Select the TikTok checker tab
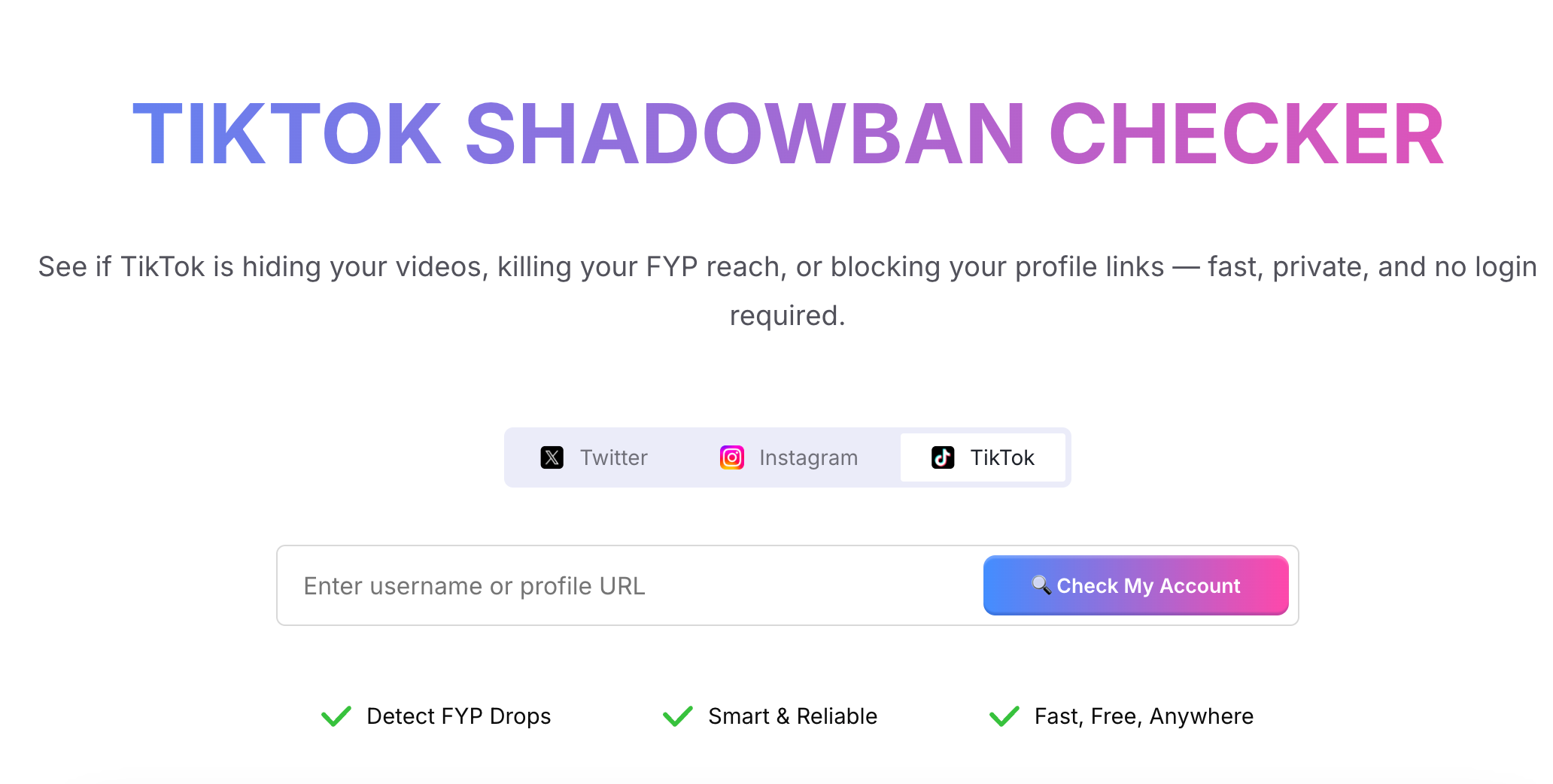 click(983, 457)
